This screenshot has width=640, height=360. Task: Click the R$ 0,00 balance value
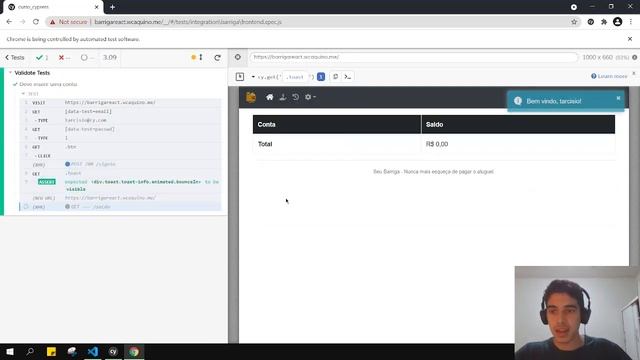pyautogui.click(x=437, y=144)
